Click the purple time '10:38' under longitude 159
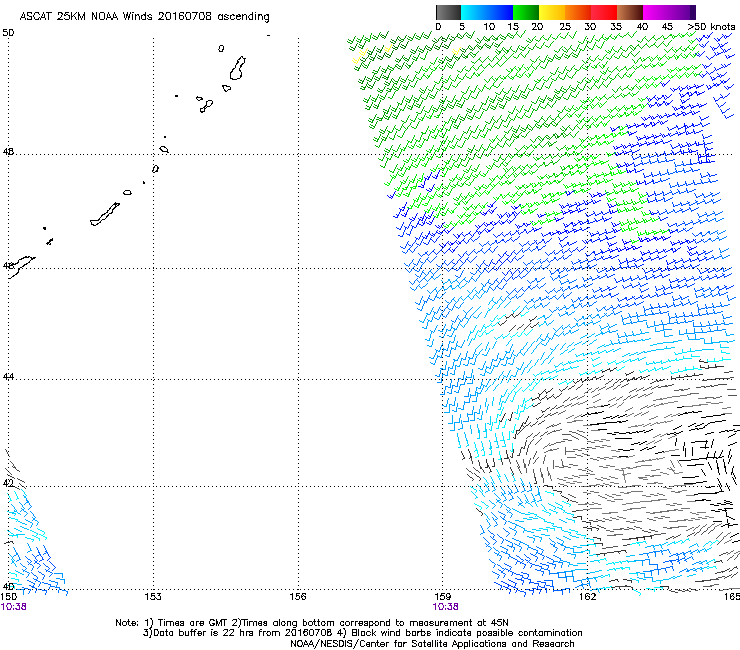This screenshot has width=740, height=650. click(445, 607)
